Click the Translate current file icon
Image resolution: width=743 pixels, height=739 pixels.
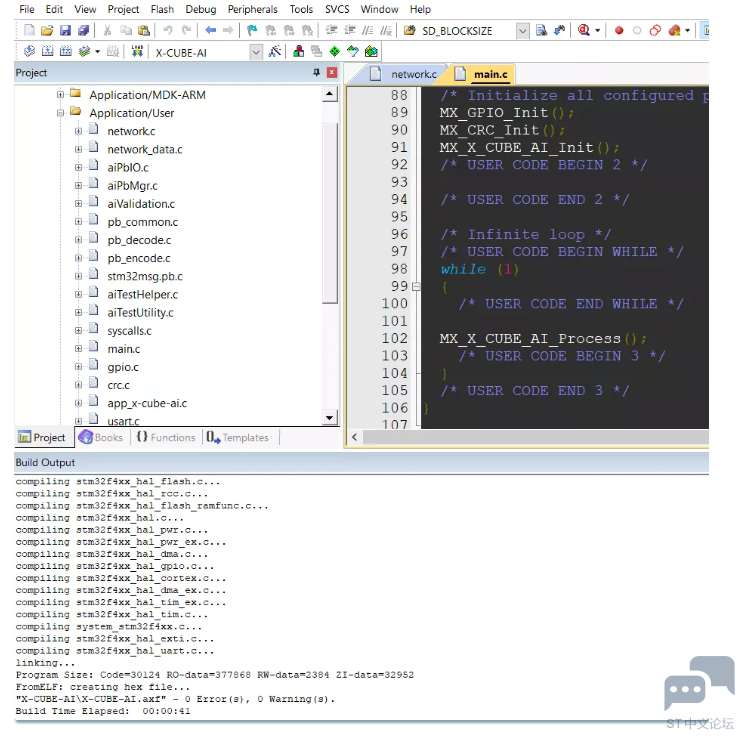[x=29, y=51]
